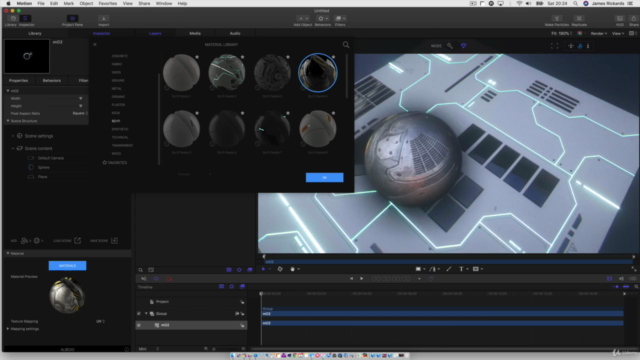This screenshot has height=360, width=640.
Task: Adjust the Height slider
Action: [x=80, y=106]
